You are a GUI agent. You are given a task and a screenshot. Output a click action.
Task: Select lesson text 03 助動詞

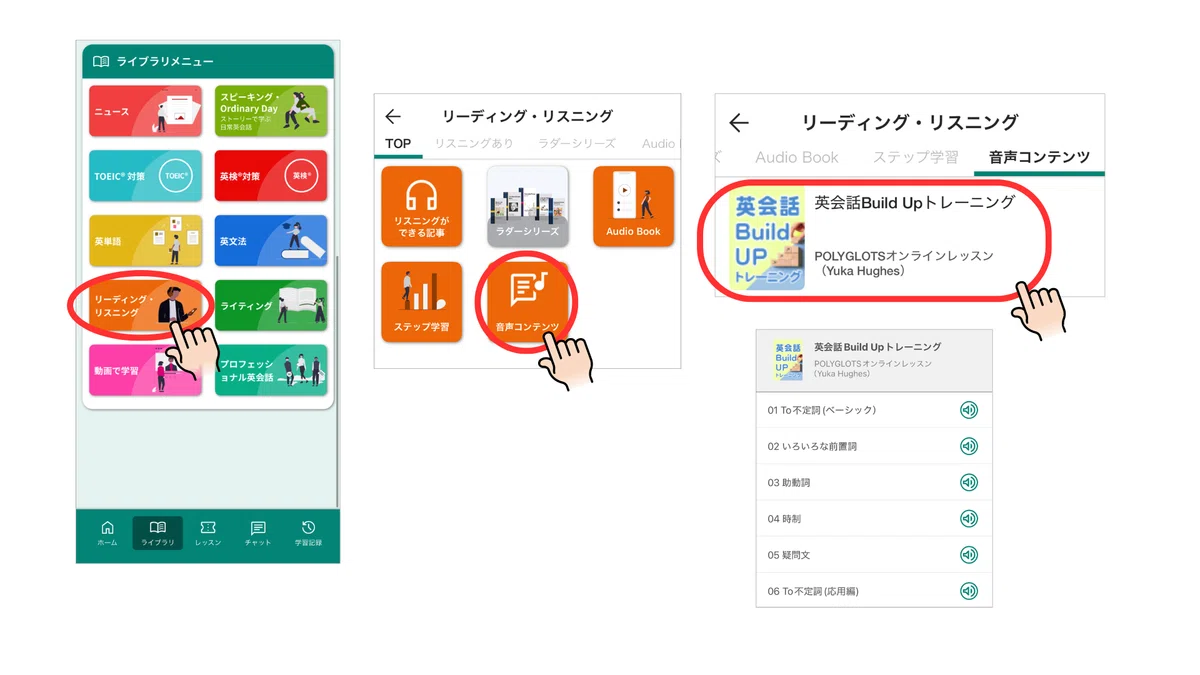click(x=789, y=482)
